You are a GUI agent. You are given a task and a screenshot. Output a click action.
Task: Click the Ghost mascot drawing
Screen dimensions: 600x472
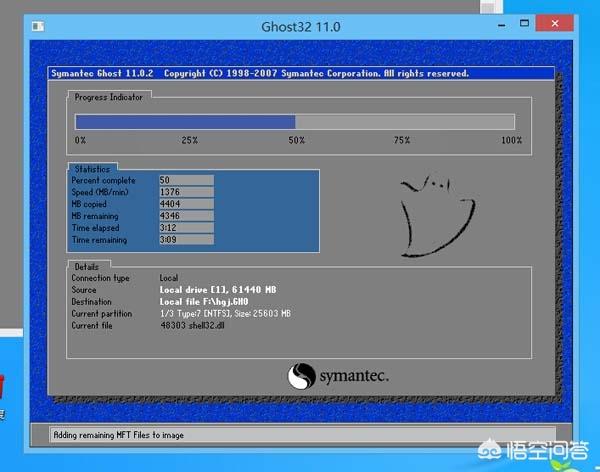point(438,216)
